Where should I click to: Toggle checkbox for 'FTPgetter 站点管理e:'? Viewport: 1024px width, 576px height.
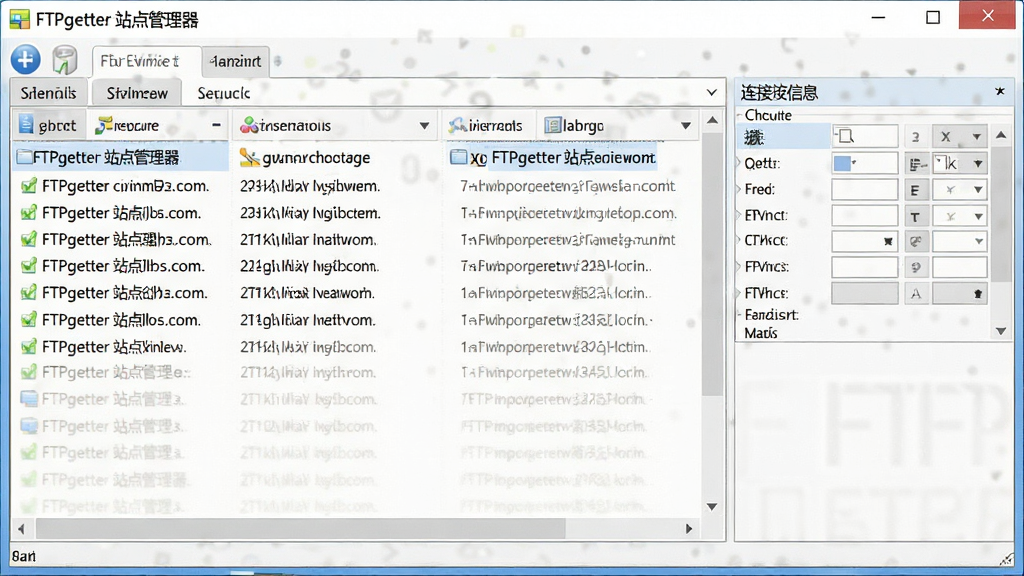point(28,372)
